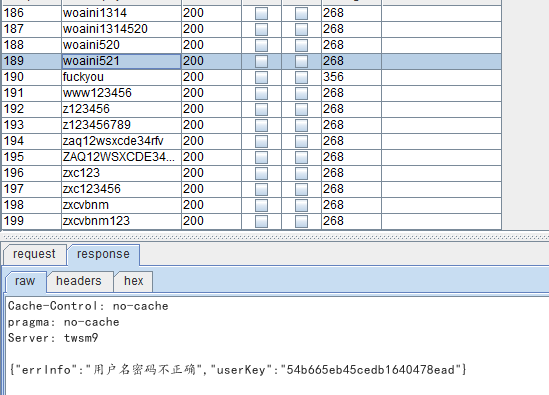
Task: Tick the second checkbox in row 193
Action: (301, 125)
